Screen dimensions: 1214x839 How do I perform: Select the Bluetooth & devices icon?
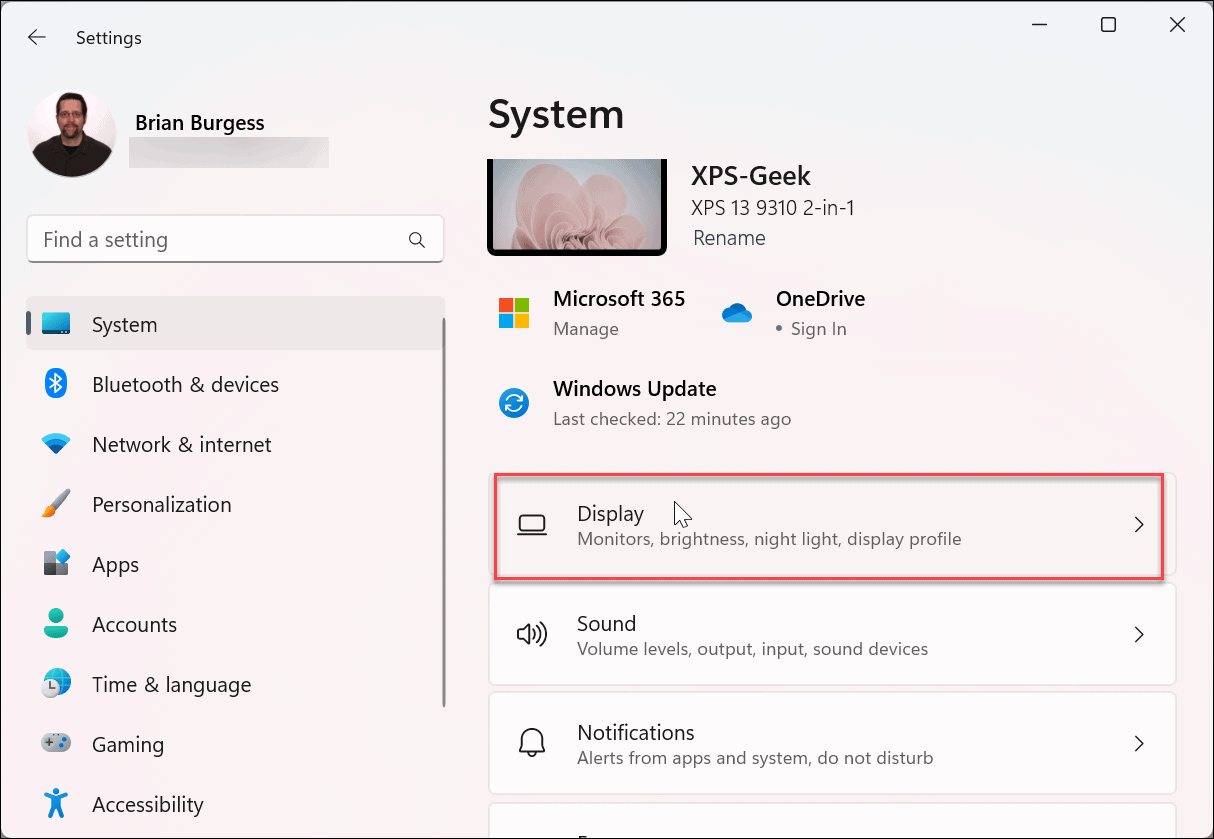coord(56,383)
